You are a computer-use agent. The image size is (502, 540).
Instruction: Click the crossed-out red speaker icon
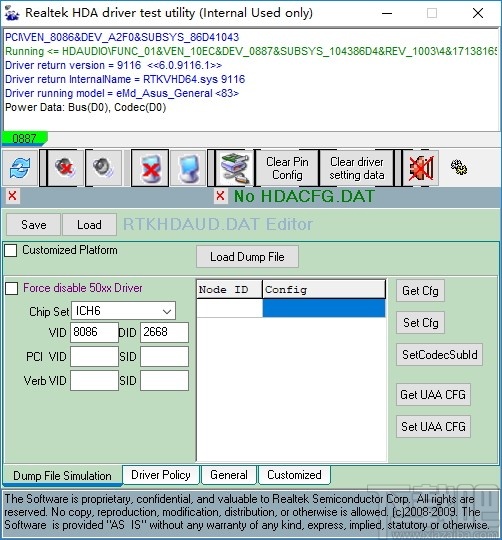pyautogui.click(x=421, y=168)
